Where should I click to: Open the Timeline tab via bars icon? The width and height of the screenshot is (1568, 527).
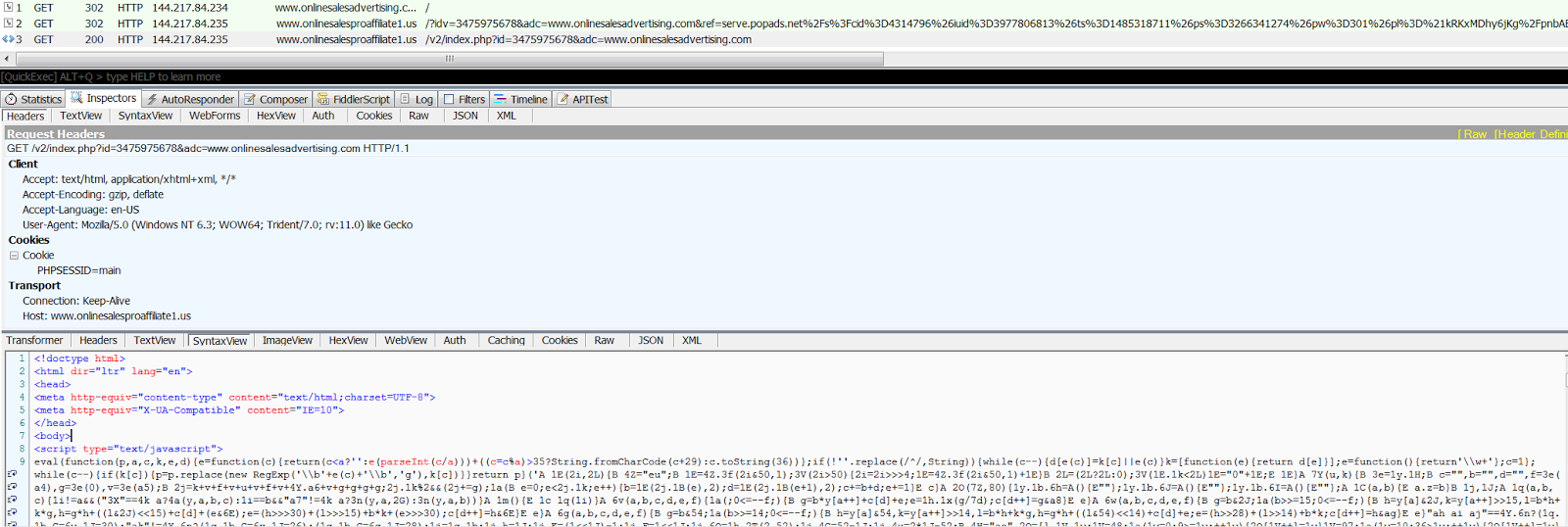coord(500,99)
